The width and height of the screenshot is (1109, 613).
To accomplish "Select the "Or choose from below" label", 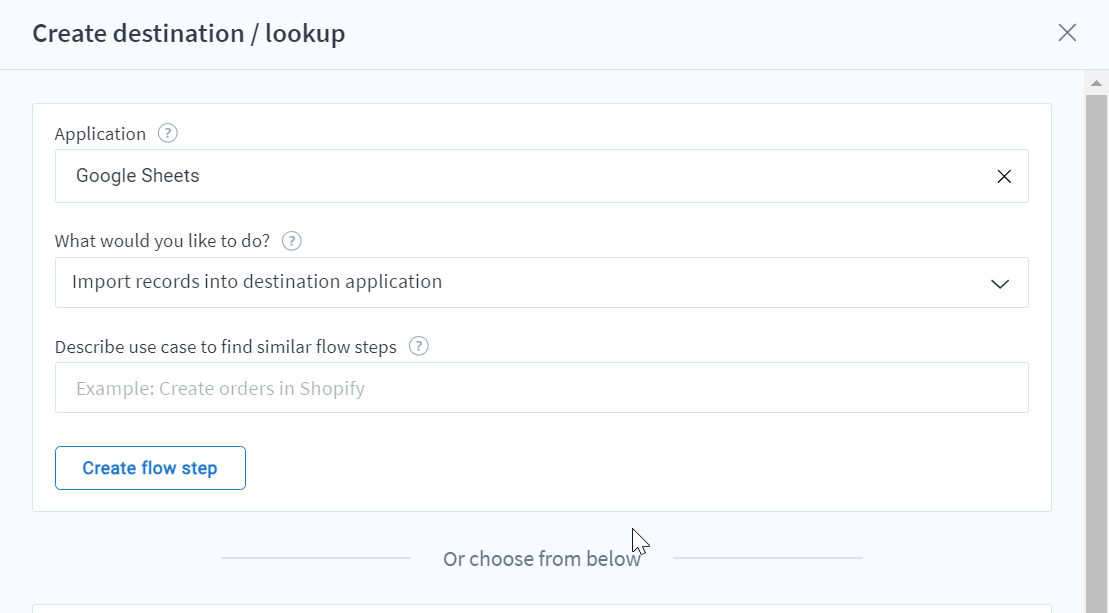I will point(542,558).
